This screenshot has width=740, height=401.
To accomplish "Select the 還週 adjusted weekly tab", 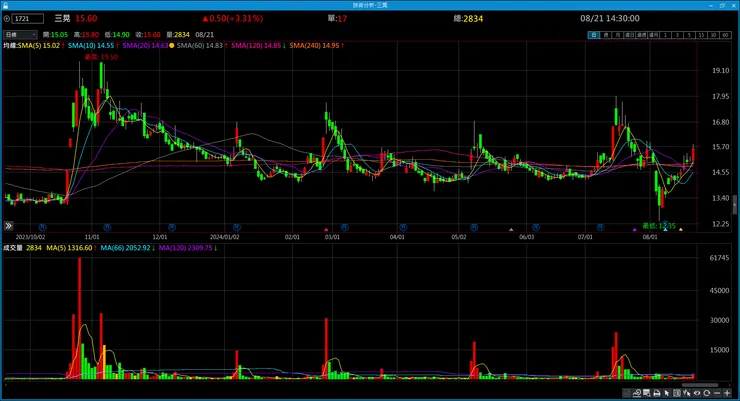I will click(x=641, y=35).
